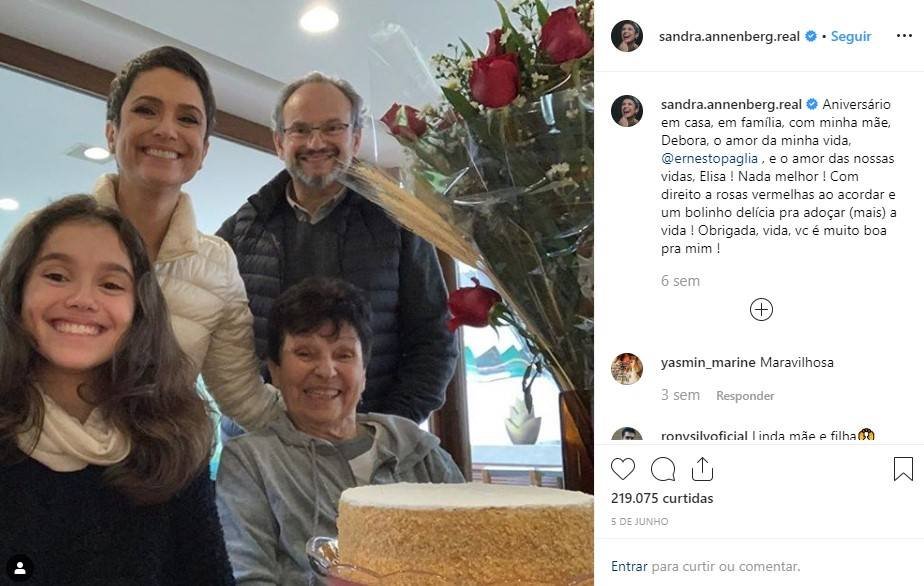Click Entrar to log in
Screen dimensions: 924x586
[629, 566]
